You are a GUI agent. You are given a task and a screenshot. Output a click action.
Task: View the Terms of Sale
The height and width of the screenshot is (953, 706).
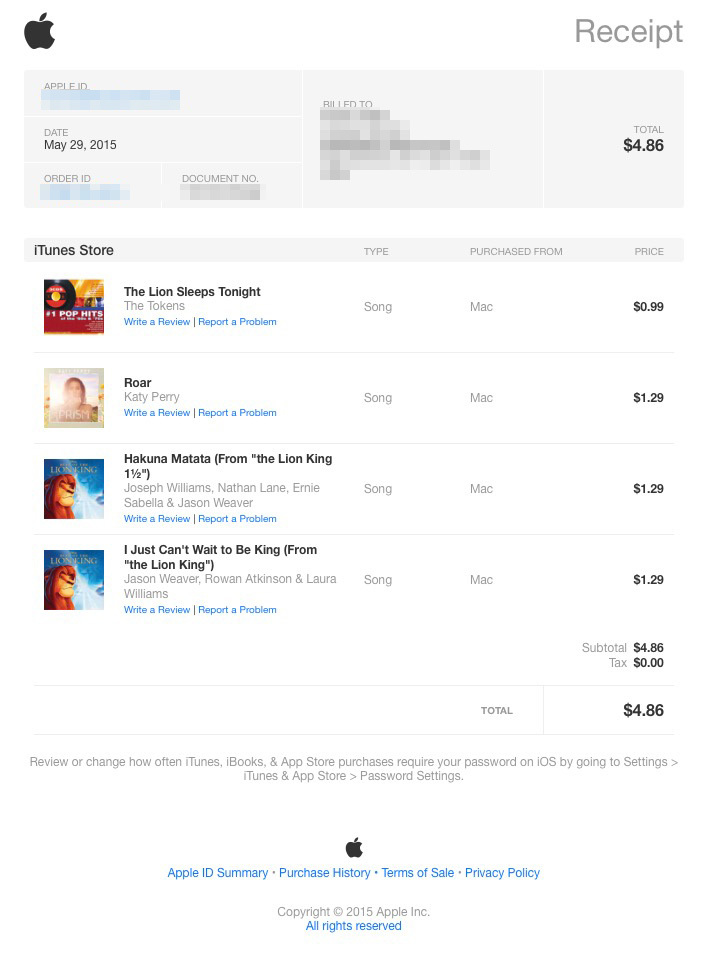[x=417, y=872]
